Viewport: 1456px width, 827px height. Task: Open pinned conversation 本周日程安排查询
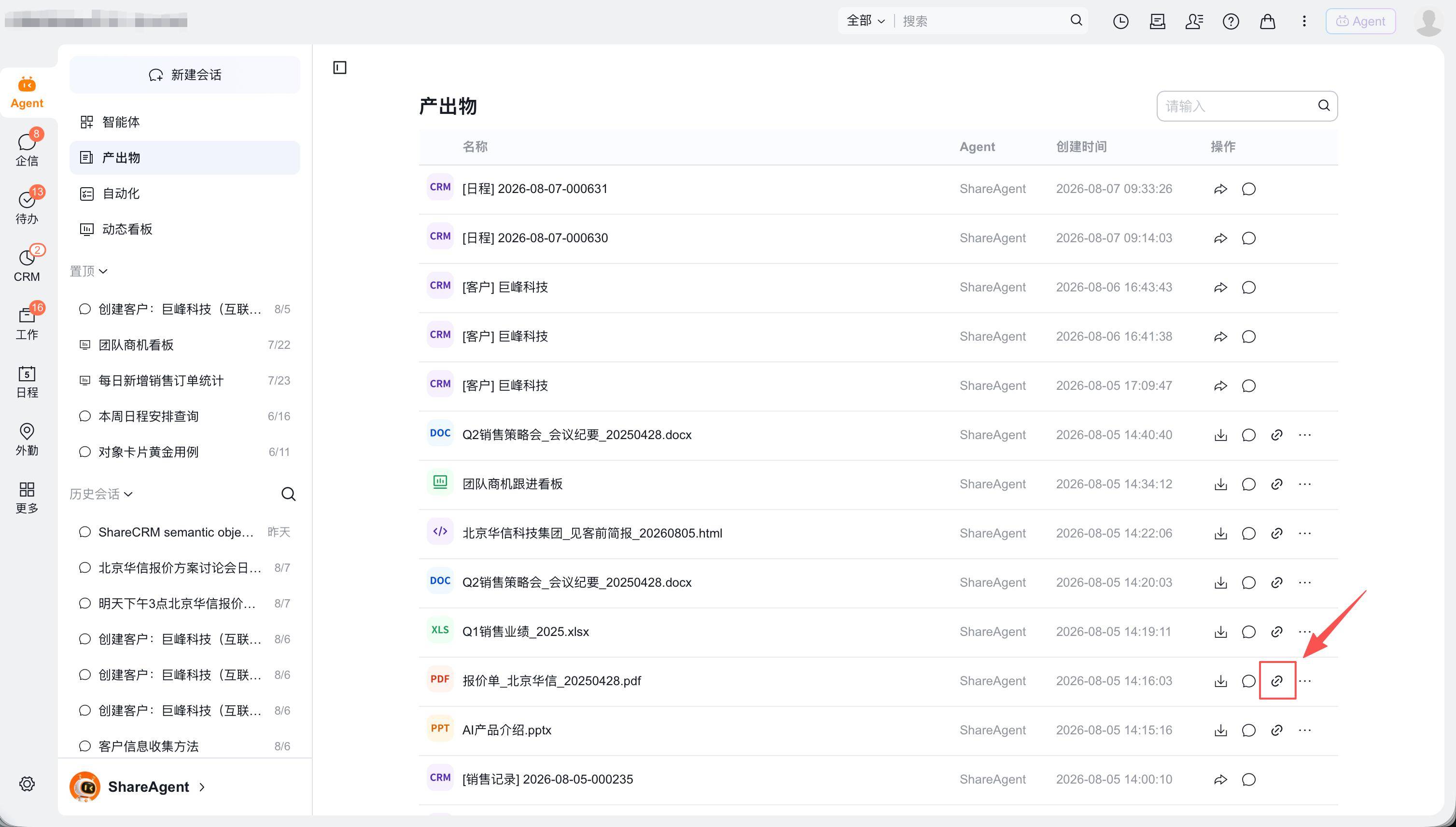coord(185,416)
